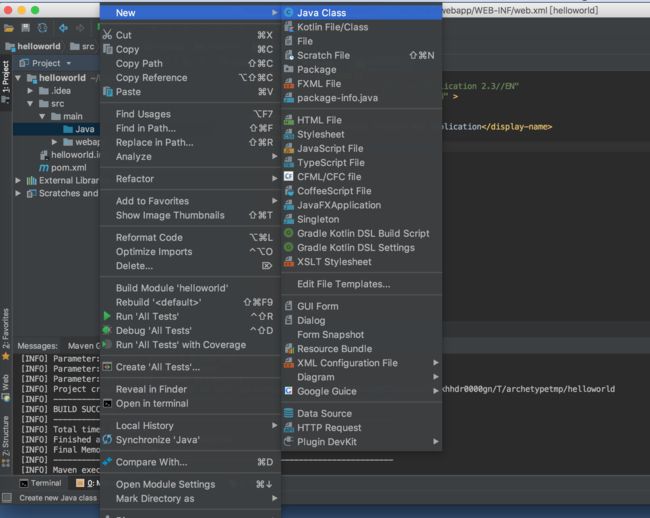The image size is (650, 518).
Task: Collapse the helloworld project root node
Action: point(18,78)
